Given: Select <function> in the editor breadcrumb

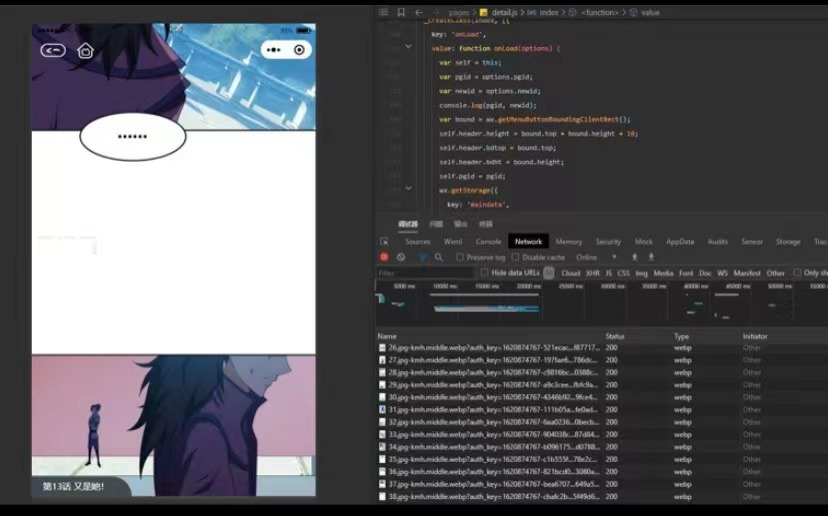Looking at the screenshot, I should click(599, 12).
